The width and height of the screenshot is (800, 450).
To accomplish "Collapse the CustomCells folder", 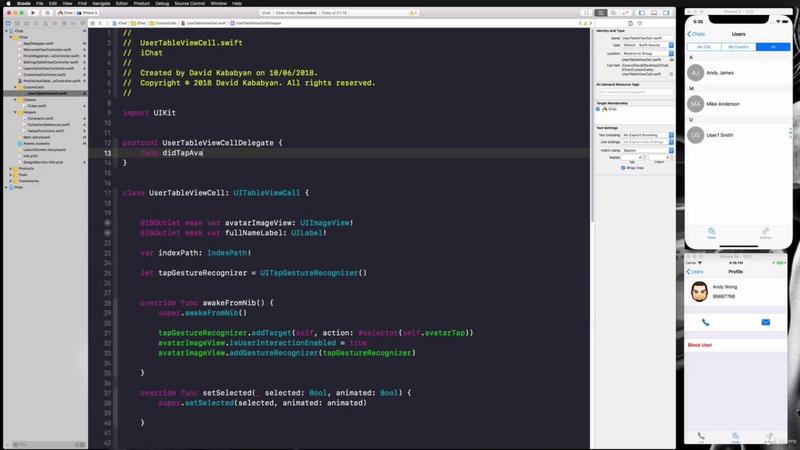I will coord(15,87).
